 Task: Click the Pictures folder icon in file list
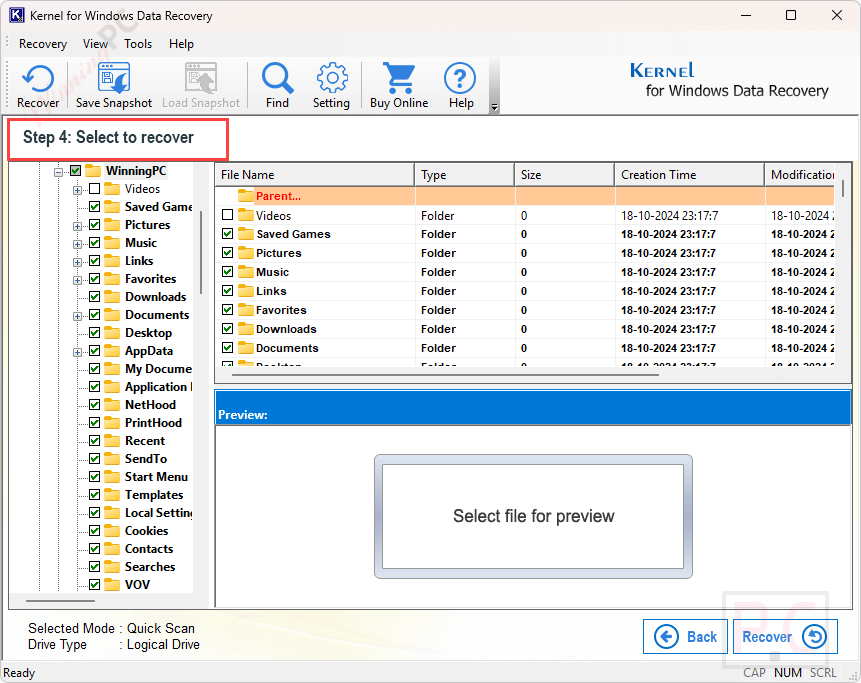pos(246,253)
